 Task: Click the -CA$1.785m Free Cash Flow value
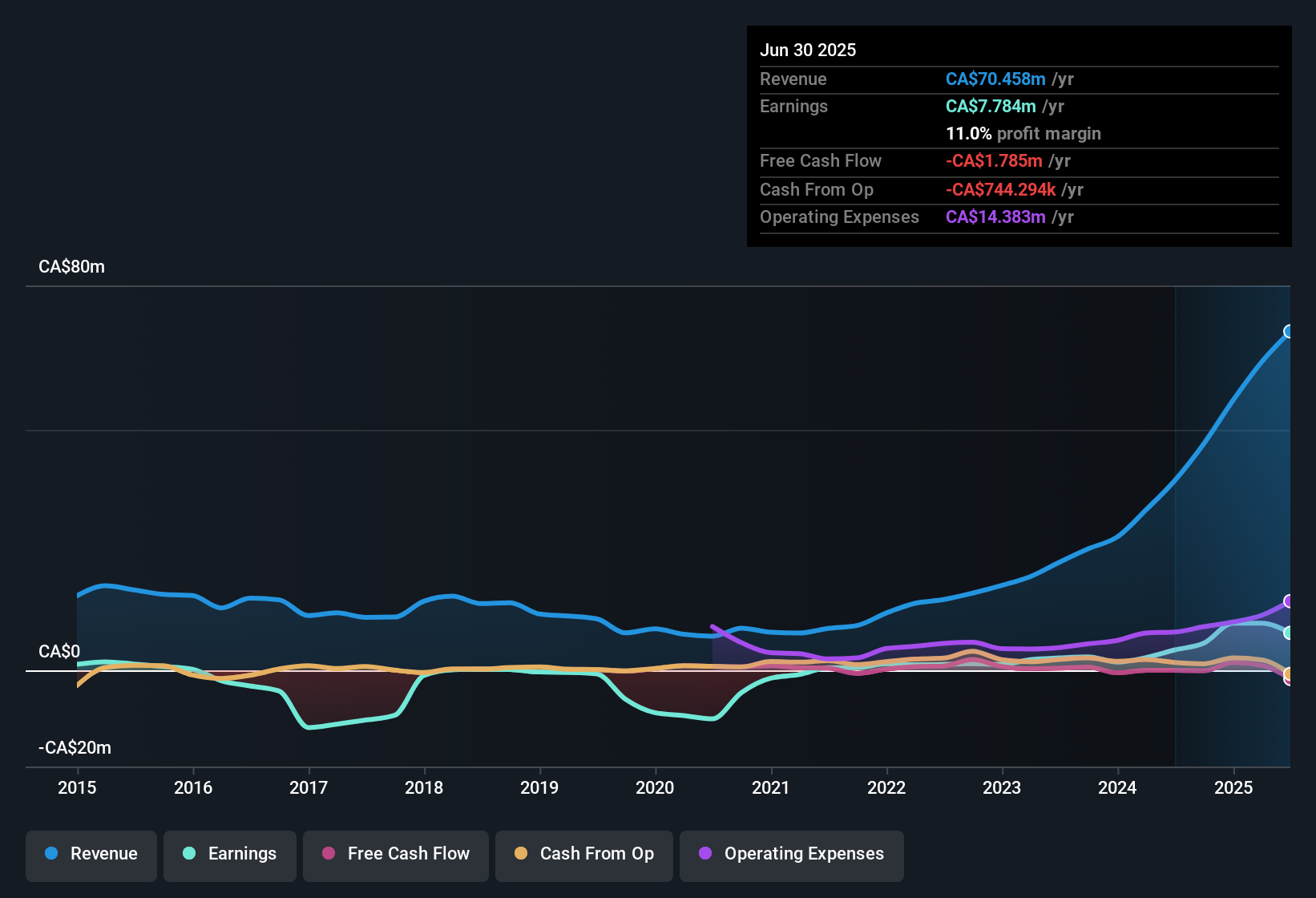click(994, 161)
